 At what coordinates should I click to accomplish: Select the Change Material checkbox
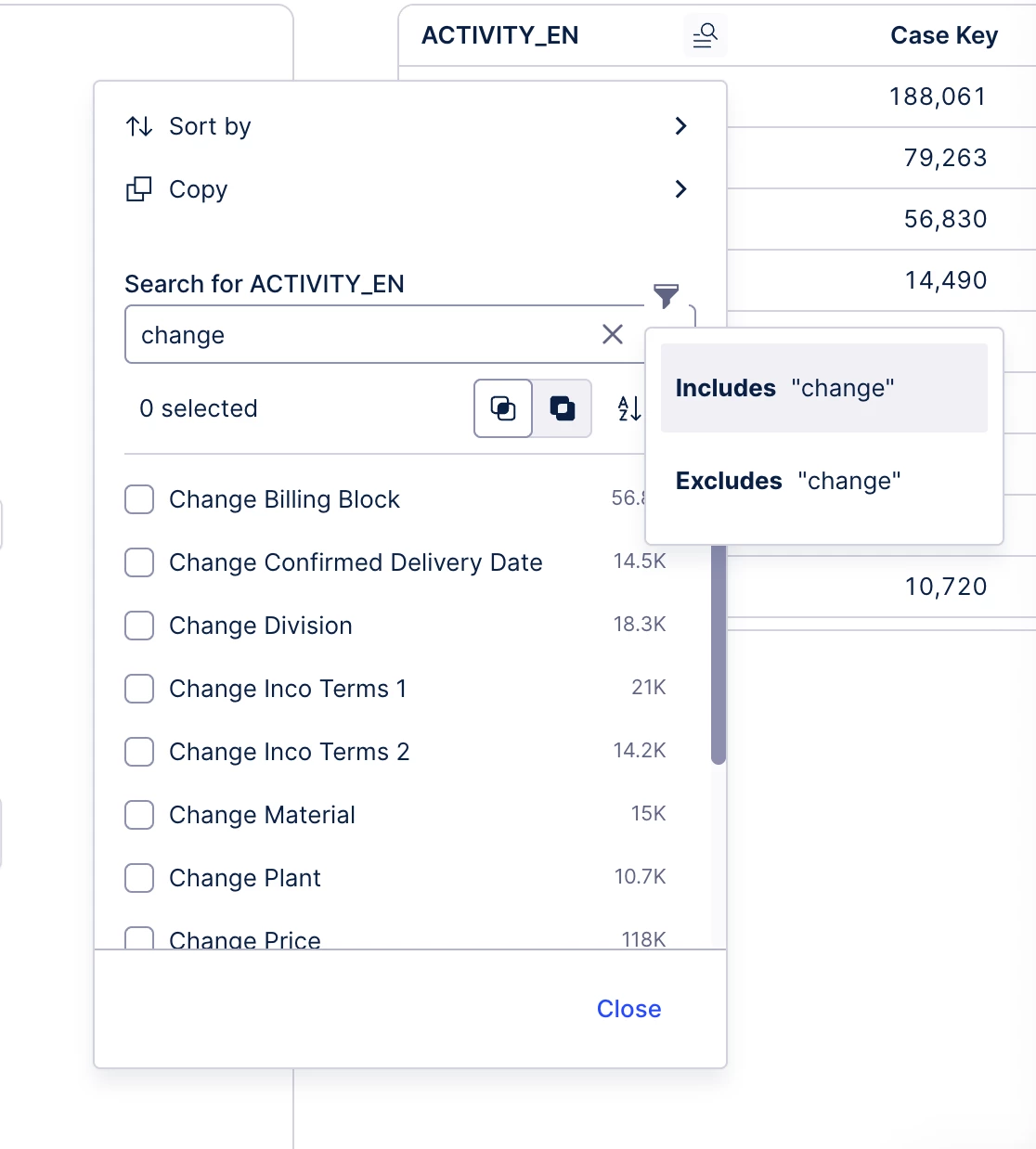pyautogui.click(x=139, y=815)
